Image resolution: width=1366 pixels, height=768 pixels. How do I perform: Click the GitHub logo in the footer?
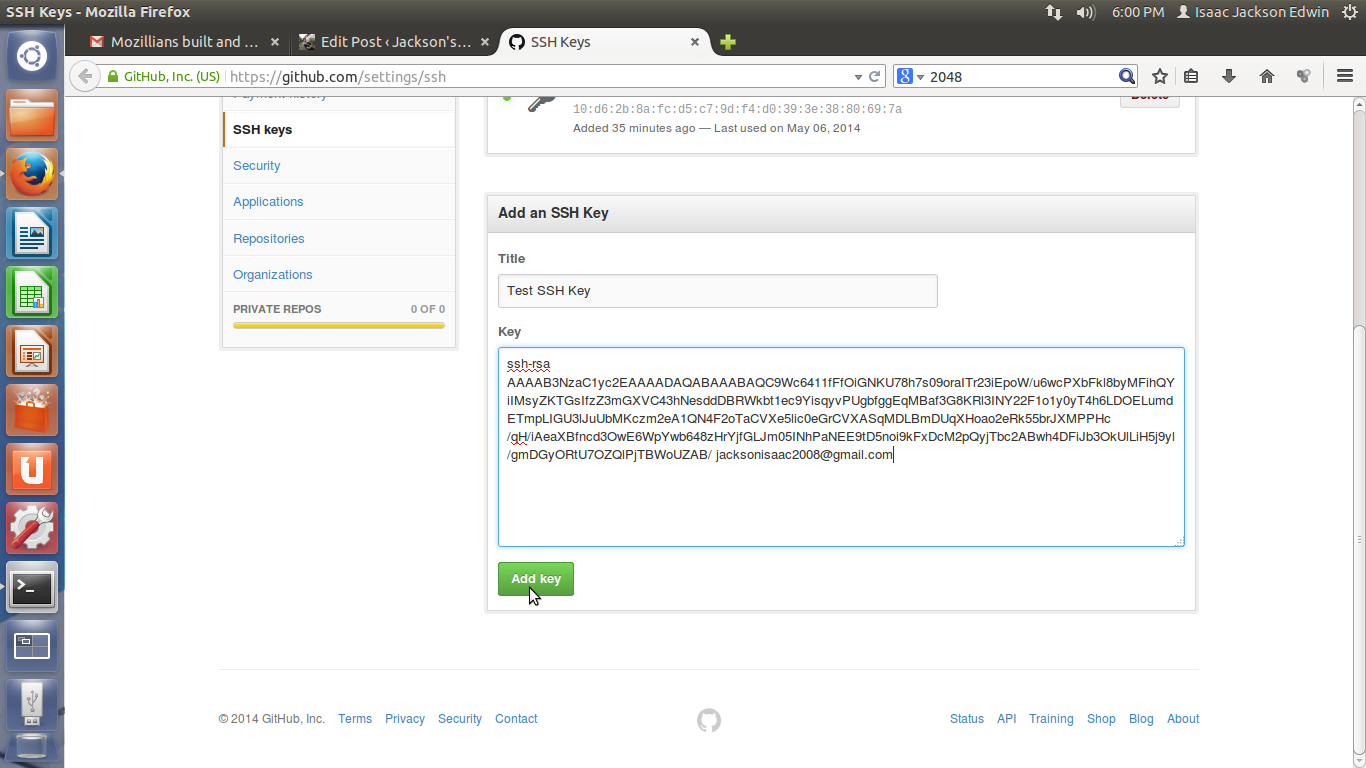709,720
